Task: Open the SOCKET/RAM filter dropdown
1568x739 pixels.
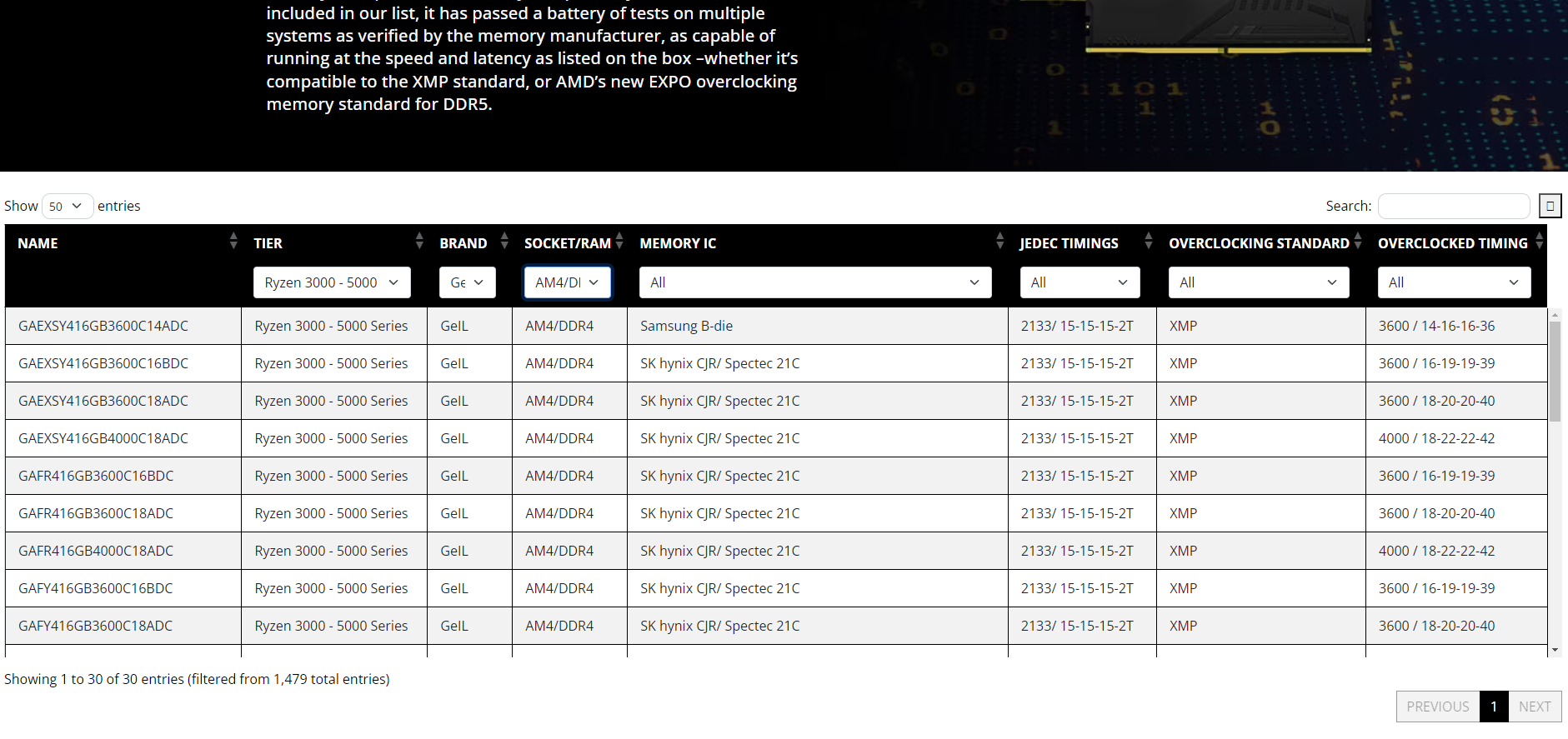Action: click(568, 282)
